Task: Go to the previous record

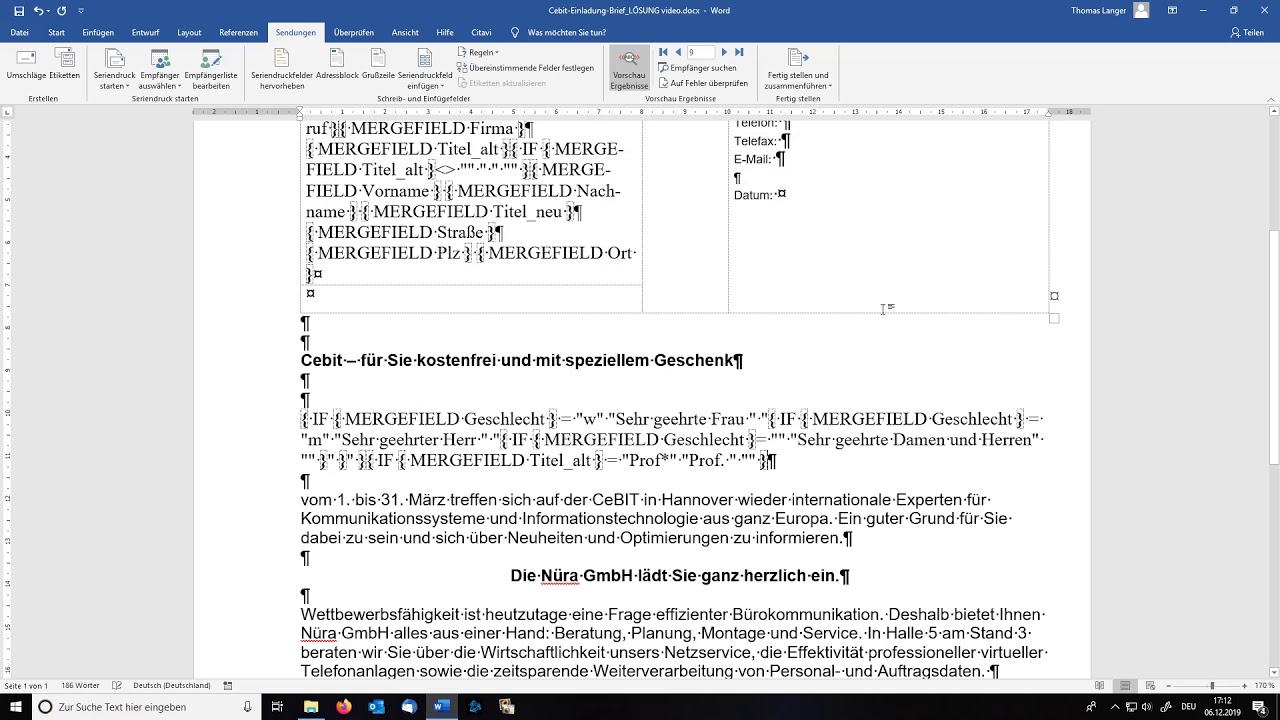Action: click(678, 52)
